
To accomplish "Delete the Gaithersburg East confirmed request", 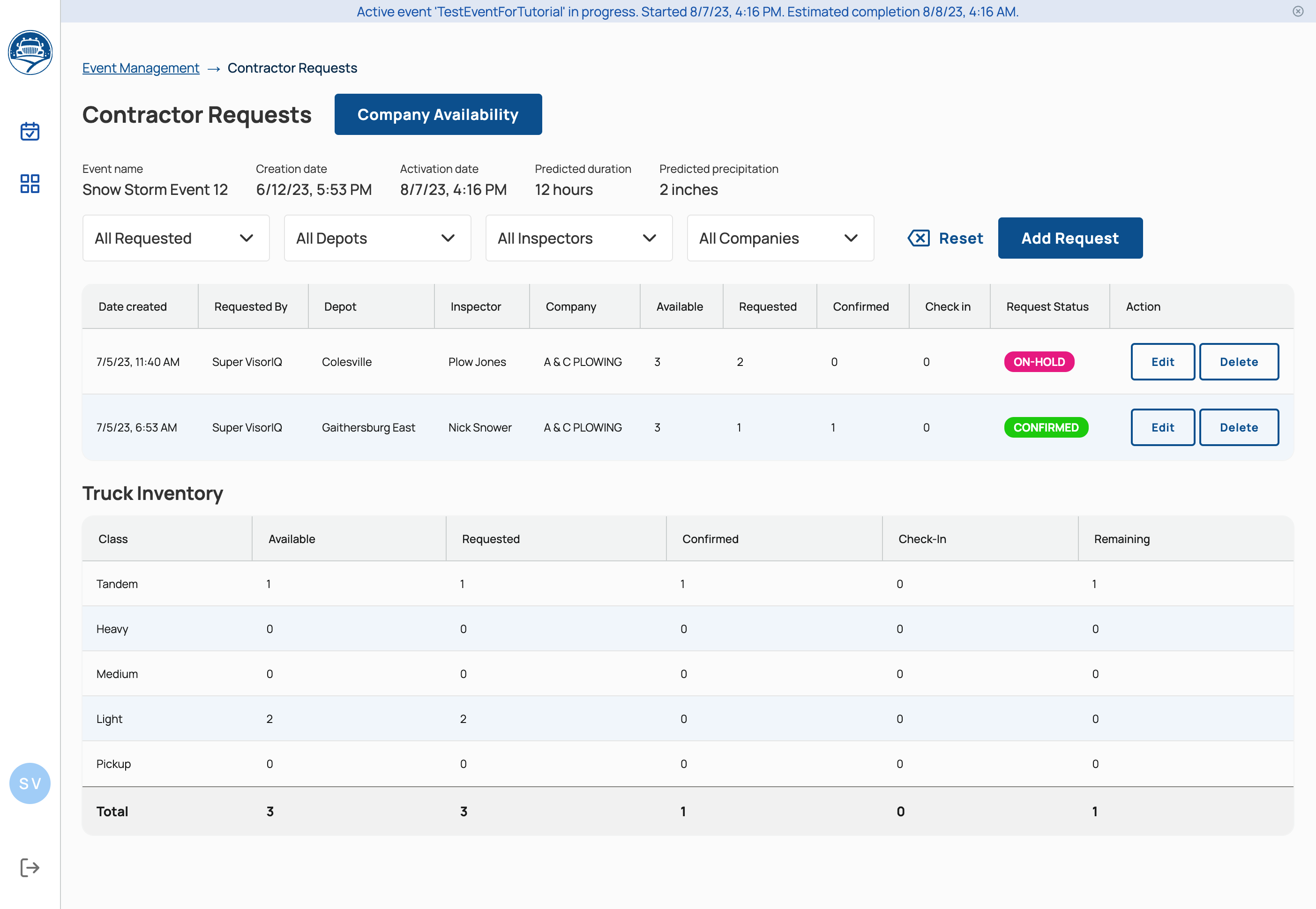I will [1239, 427].
